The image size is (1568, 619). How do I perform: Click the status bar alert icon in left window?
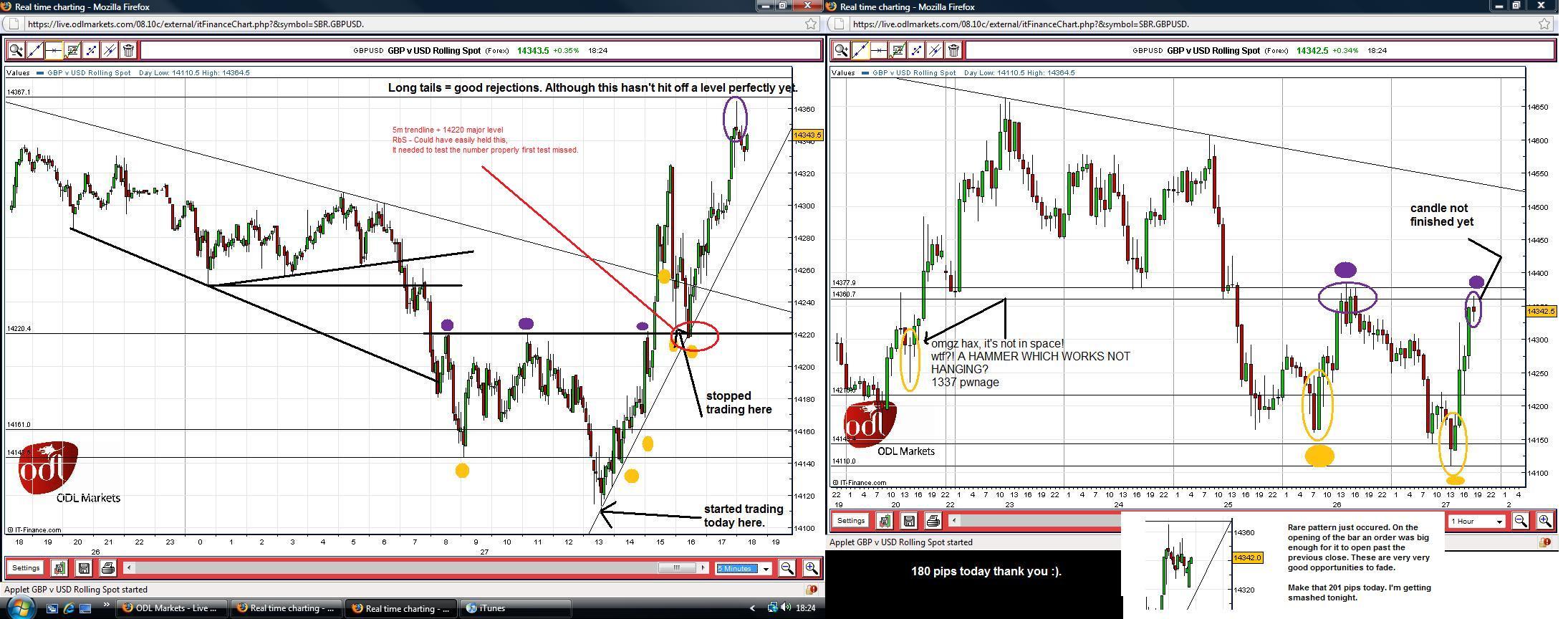811,590
